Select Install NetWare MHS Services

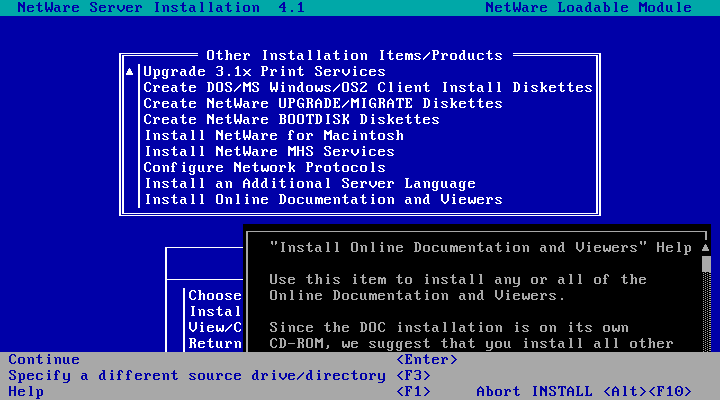(x=269, y=152)
